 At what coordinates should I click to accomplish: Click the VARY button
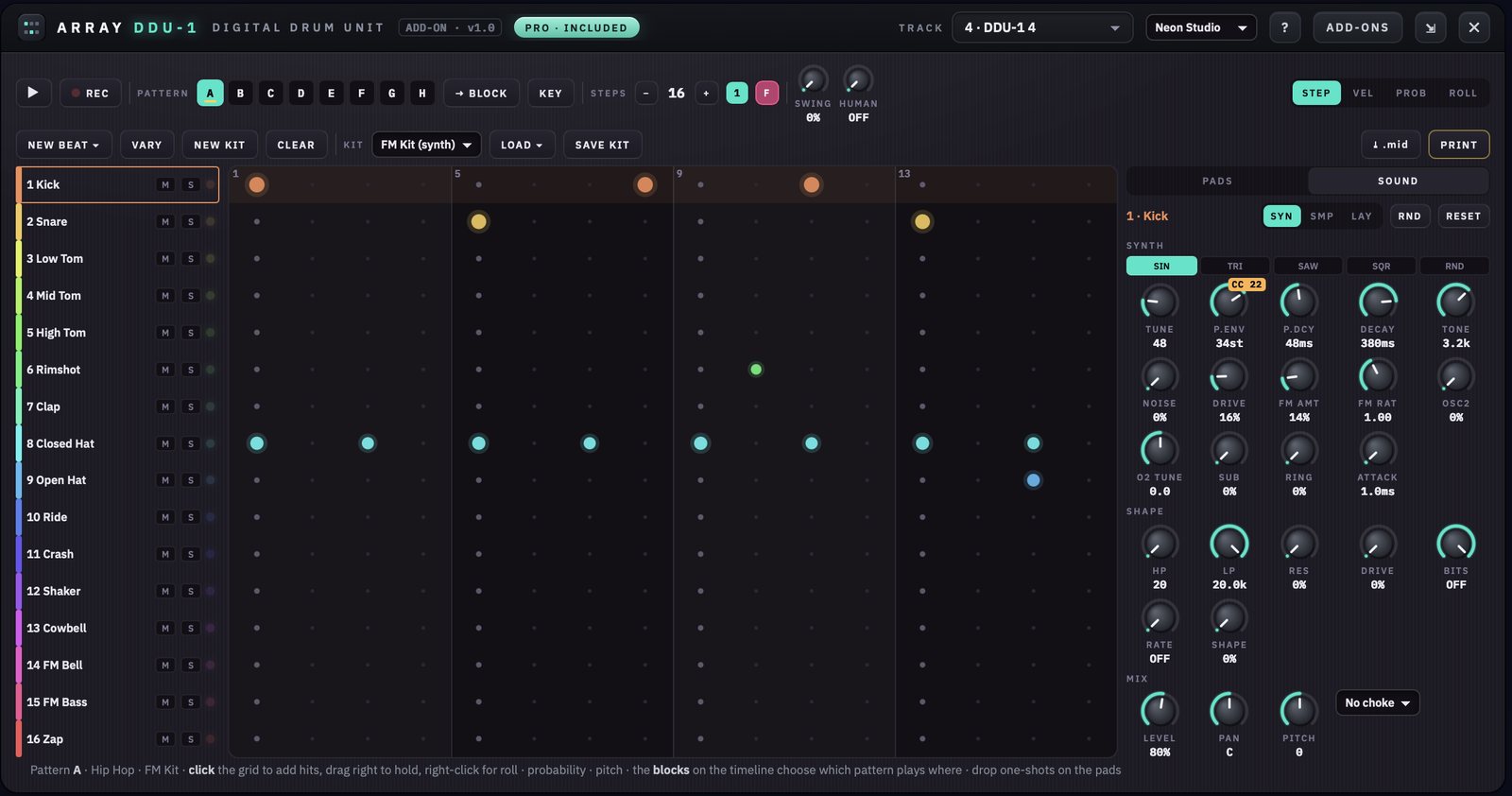(x=146, y=145)
